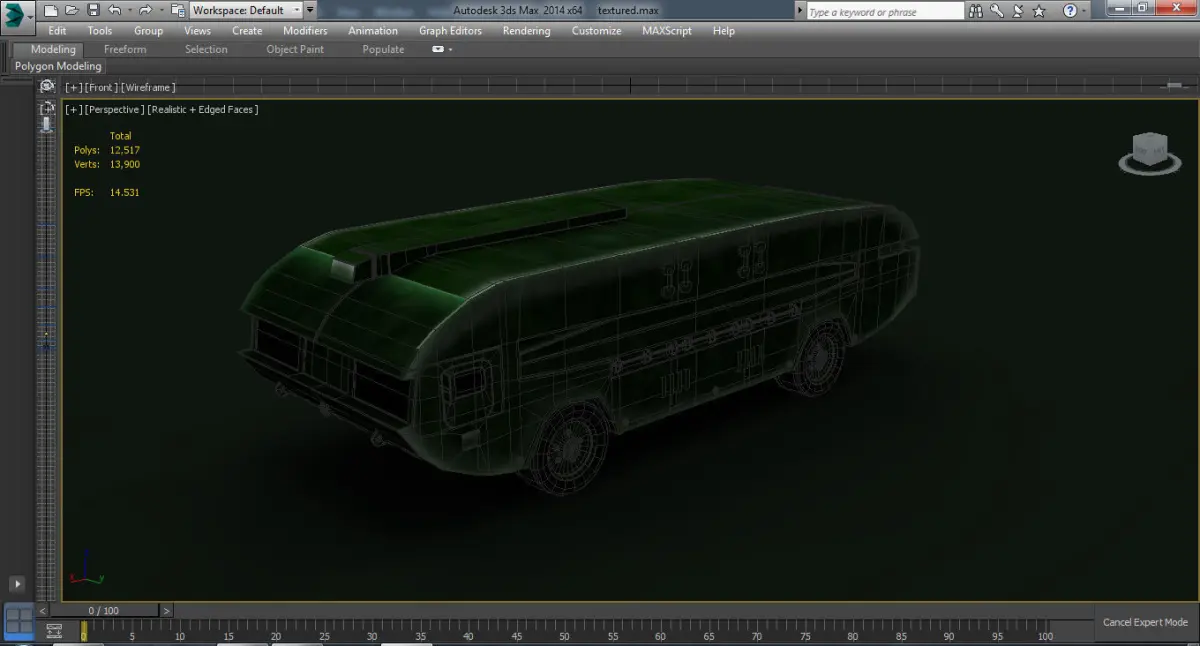
Task: Open the Create menu
Action: pos(247,31)
